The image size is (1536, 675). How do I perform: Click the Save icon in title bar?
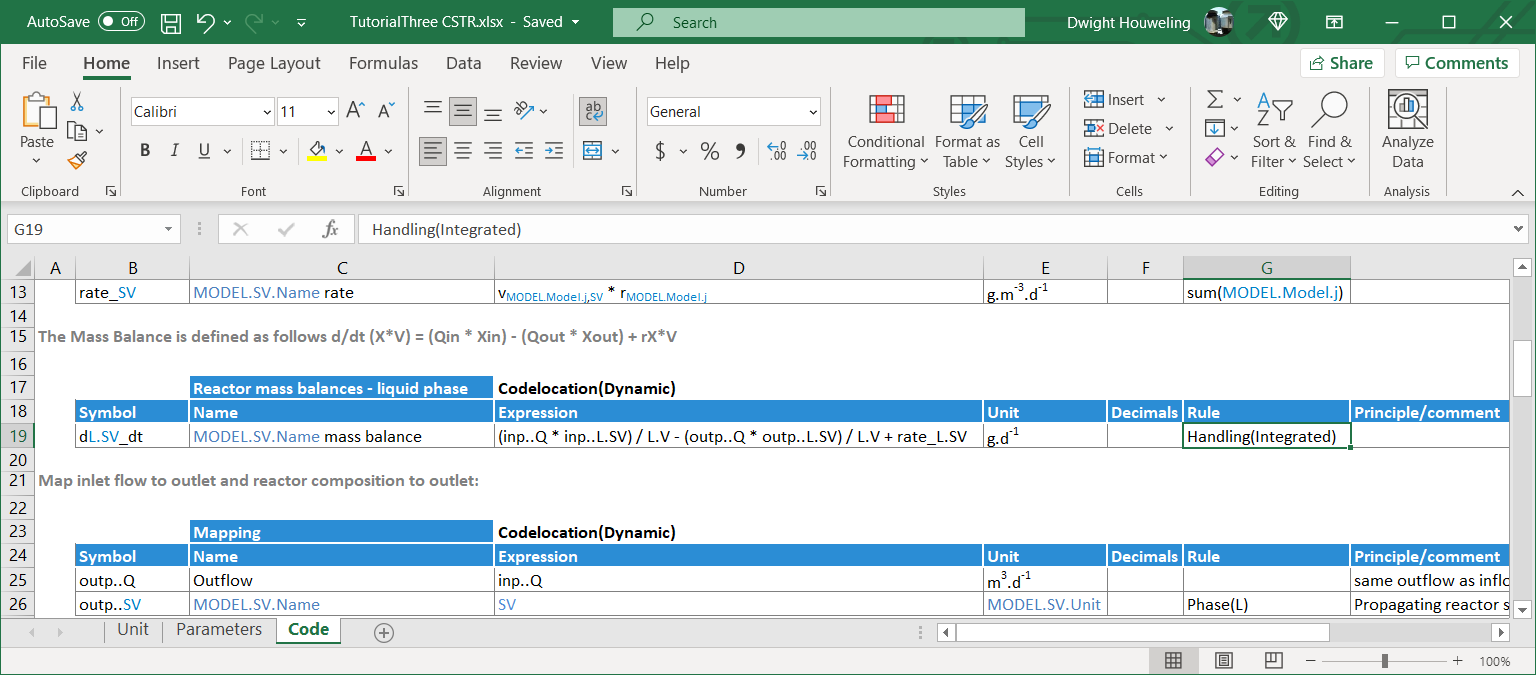click(x=171, y=22)
